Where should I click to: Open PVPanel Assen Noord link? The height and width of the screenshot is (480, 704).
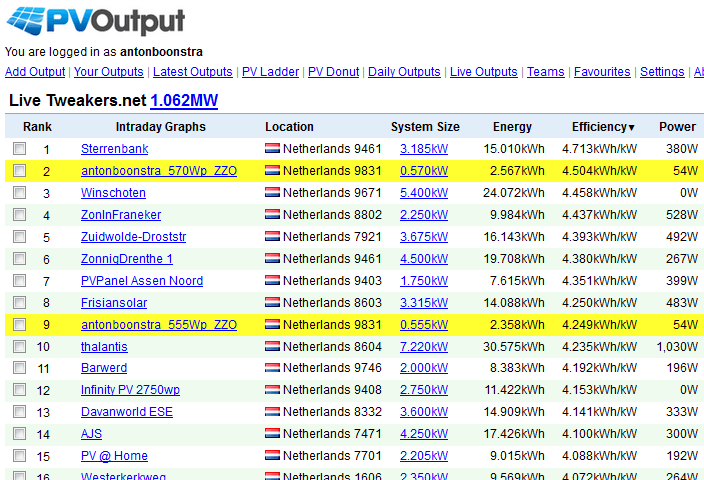click(x=142, y=281)
